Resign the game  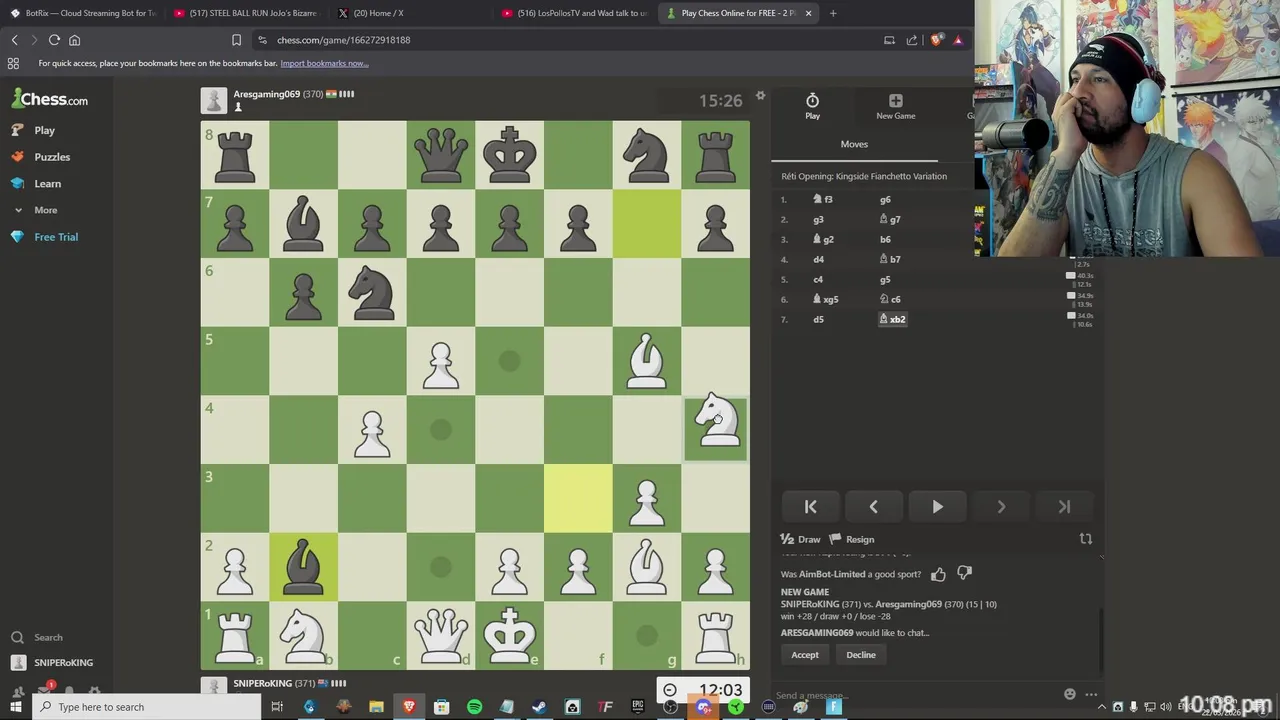click(x=851, y=539)
